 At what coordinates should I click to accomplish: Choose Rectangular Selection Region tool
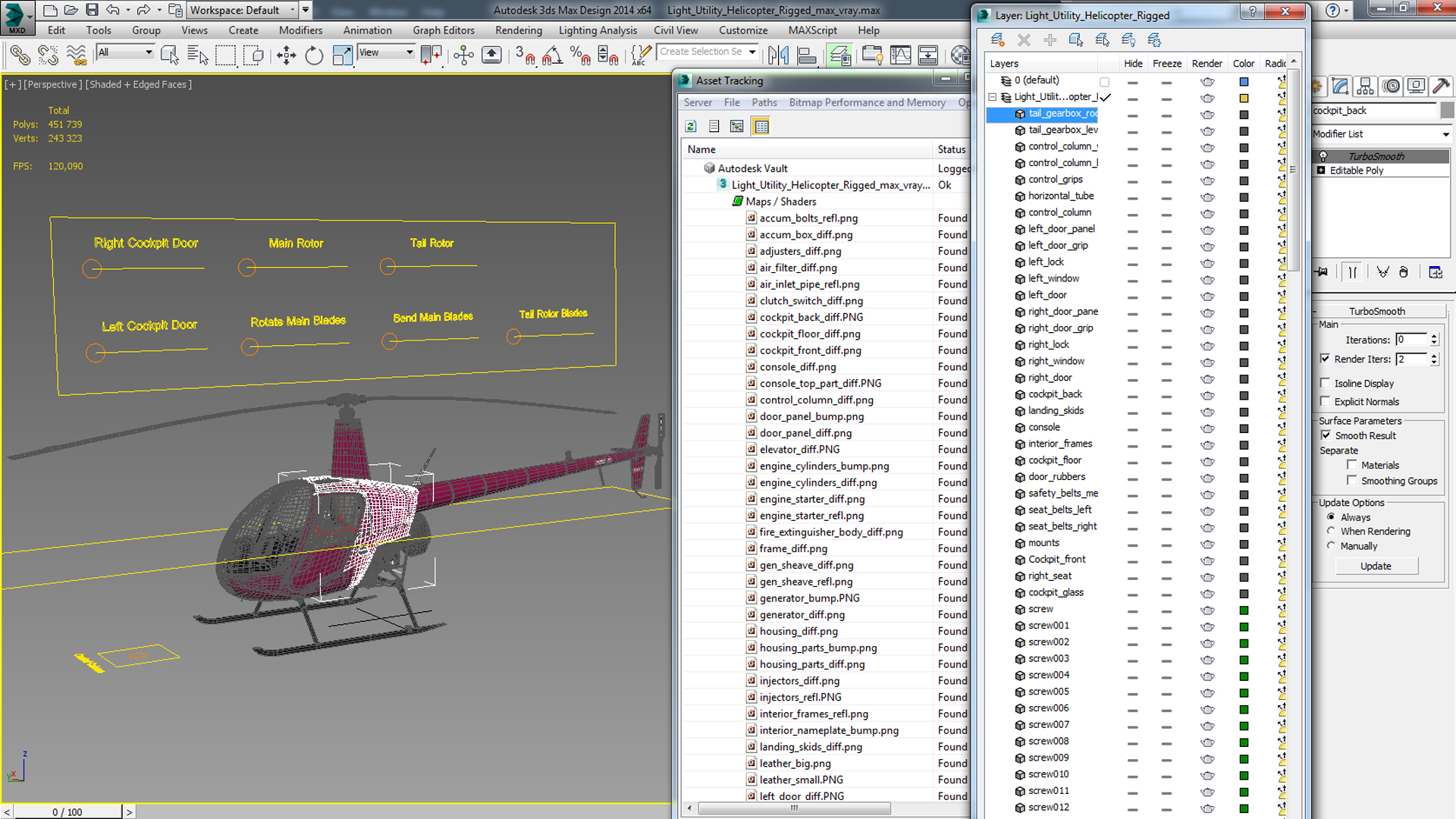[x=225, y=55]
